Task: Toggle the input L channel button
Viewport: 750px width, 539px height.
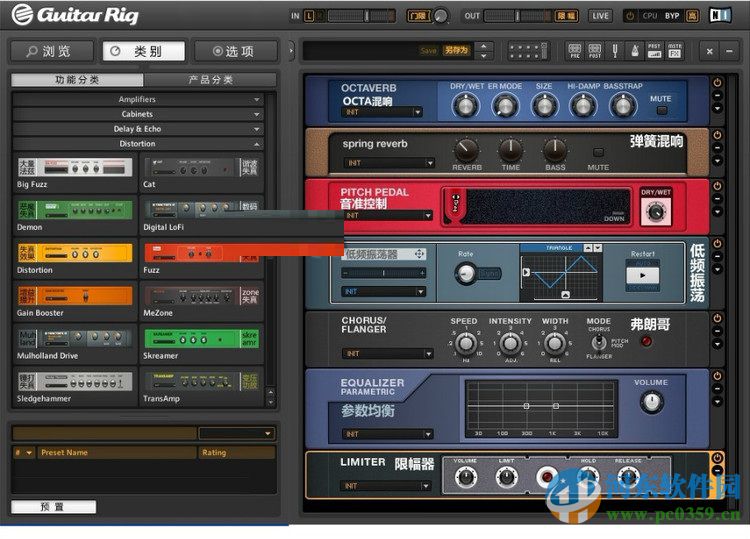Action: pyautogui.click(x=309, y=16)
